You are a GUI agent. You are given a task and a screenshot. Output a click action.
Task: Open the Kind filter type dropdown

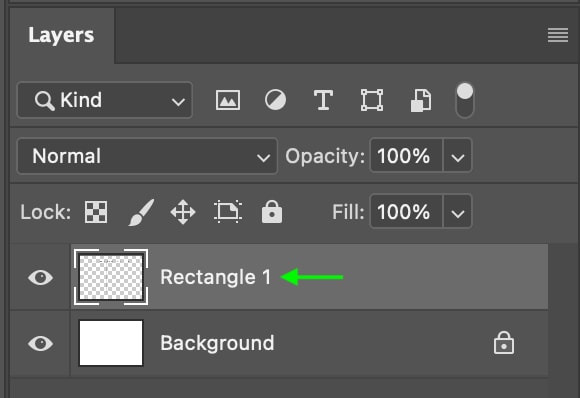tap(105, 100)
